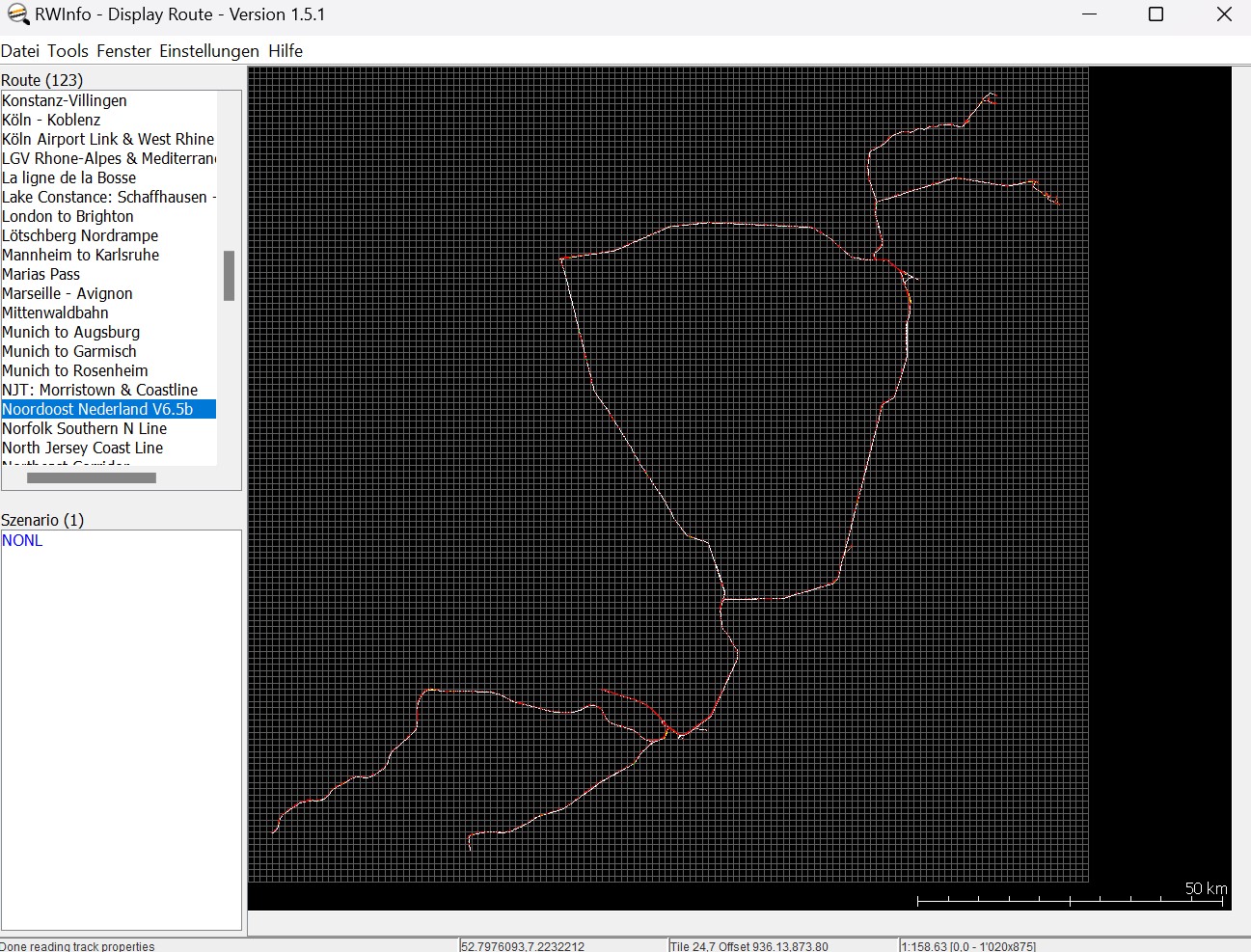
Task: Open the Einstellungen menu
Action: click(209, 51)
